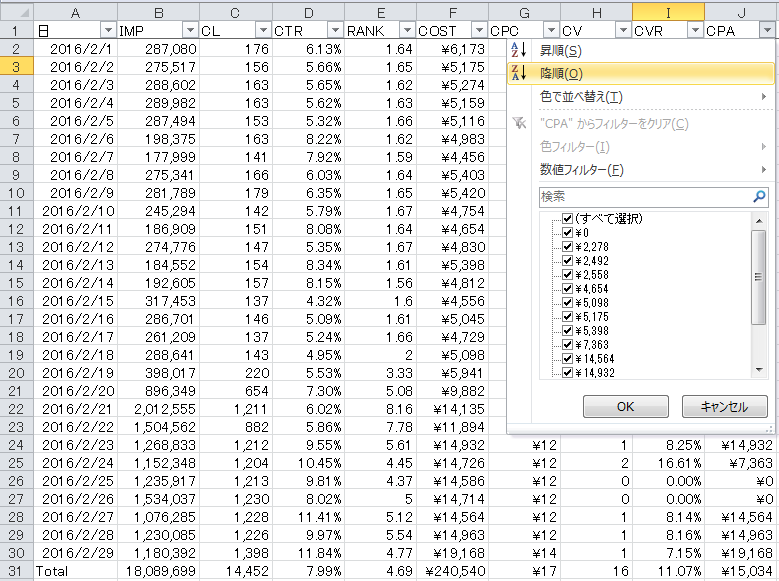Uncheck the ¥5,398 filter checkbox
This screenshot has height=581, width=779.
pos(567,330)
